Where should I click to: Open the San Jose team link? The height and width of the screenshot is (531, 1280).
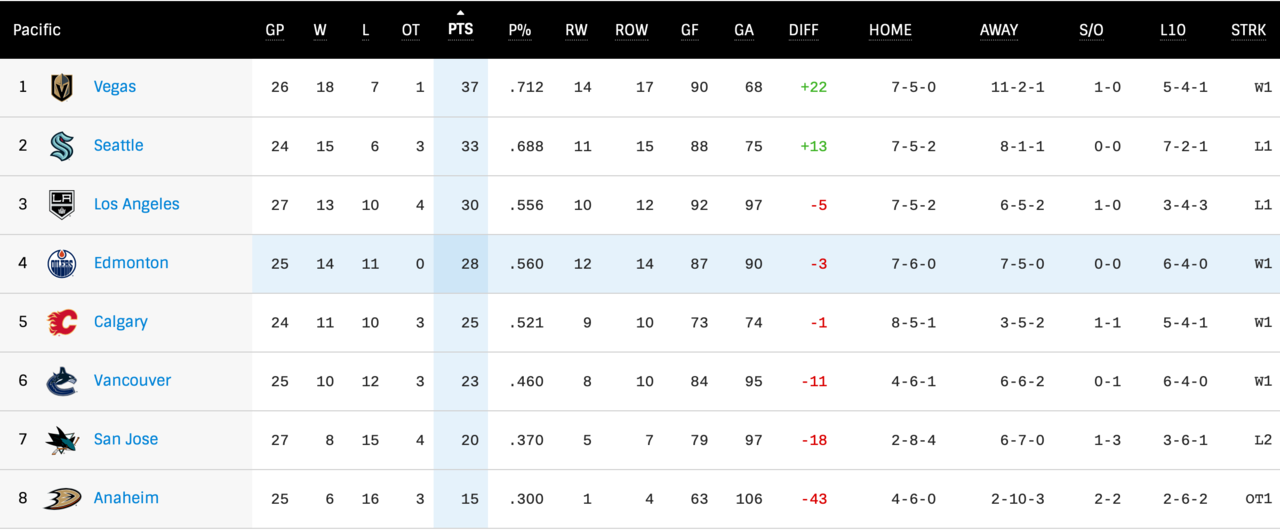tap(126, 439)
